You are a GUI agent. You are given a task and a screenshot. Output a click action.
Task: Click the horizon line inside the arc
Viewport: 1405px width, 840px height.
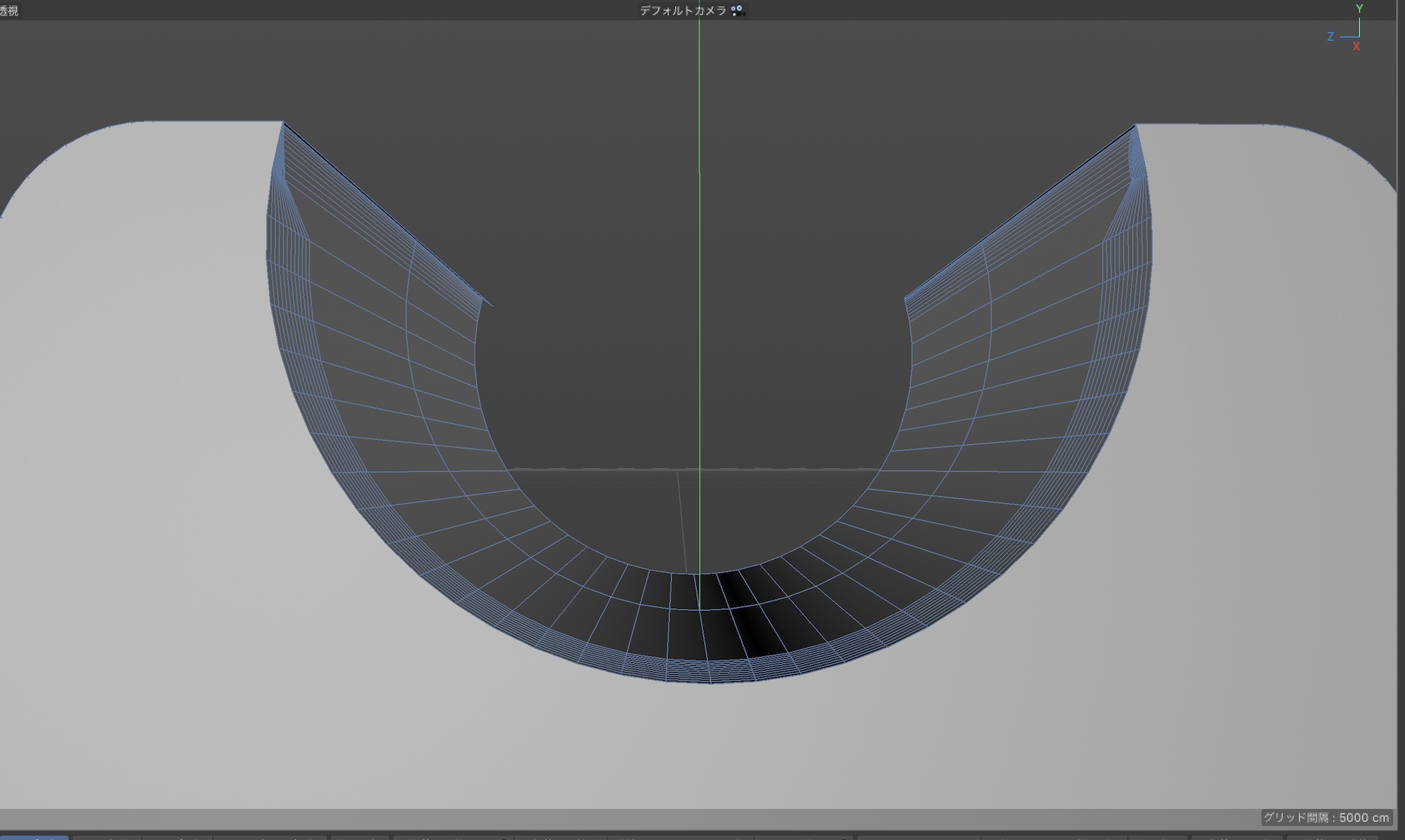[597, 469]
